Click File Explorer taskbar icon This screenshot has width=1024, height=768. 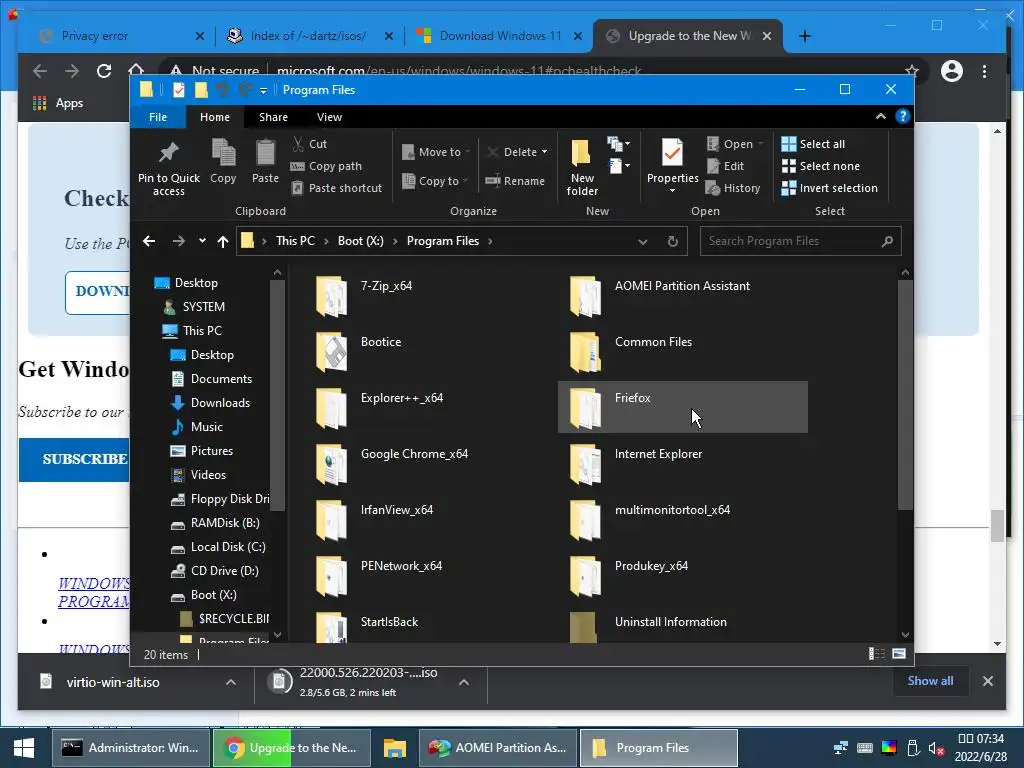coord(394,748)
